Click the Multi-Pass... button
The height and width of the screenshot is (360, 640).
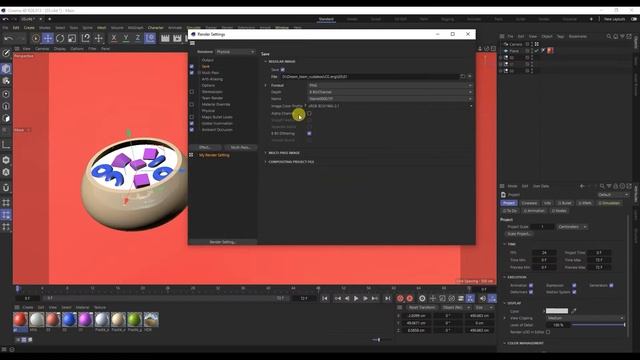[x=240, y=147]
